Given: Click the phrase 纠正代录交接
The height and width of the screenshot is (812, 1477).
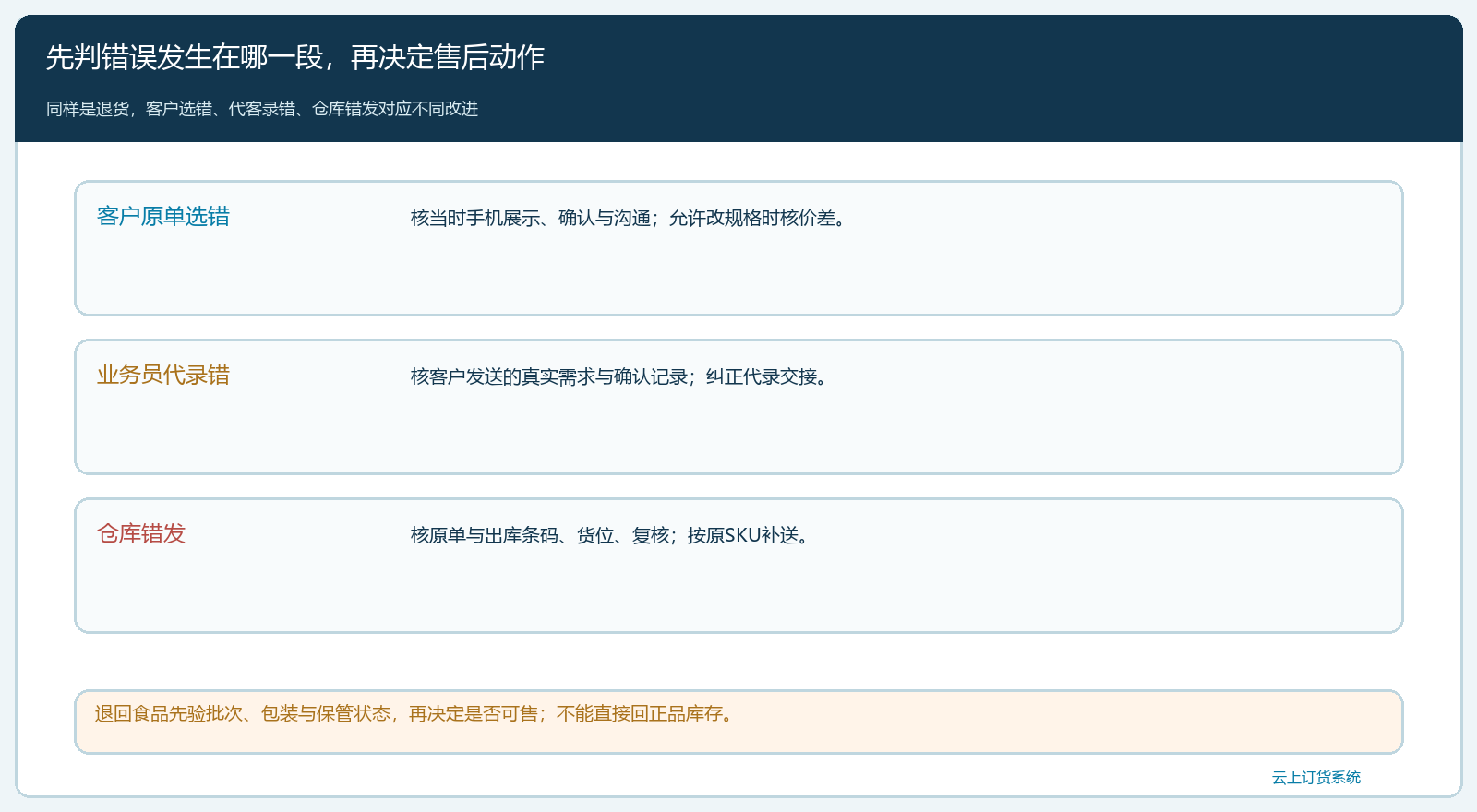Looking at the screenshot, I should pyautogui.click(x=762, y=376).
